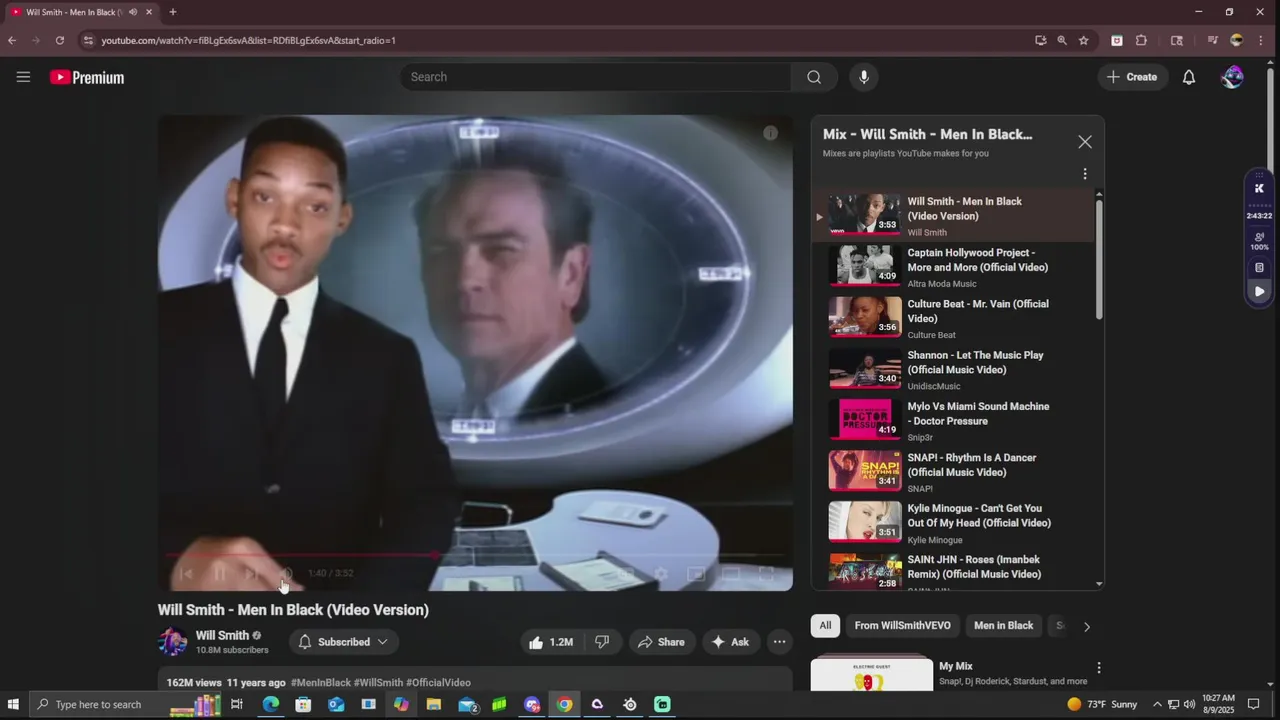Screen dimensions: 1280x720
Task: Dislike the Men In Black video
Action: [x=602, y=642]
